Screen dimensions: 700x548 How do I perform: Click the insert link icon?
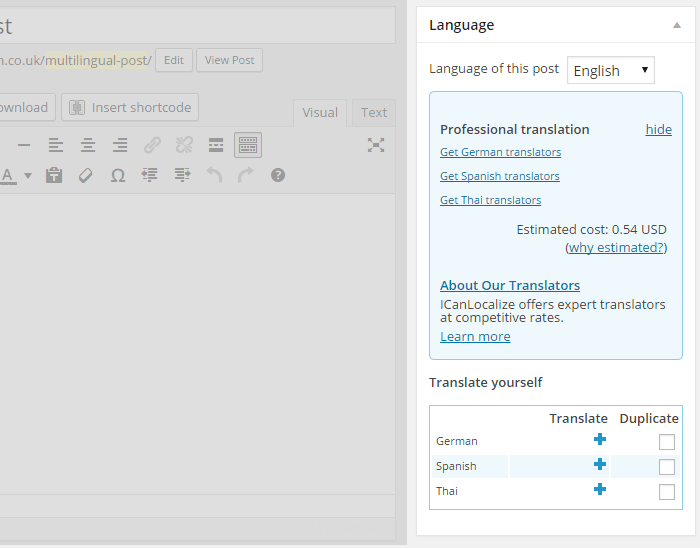pyautogui.click(x=152, y=145)
